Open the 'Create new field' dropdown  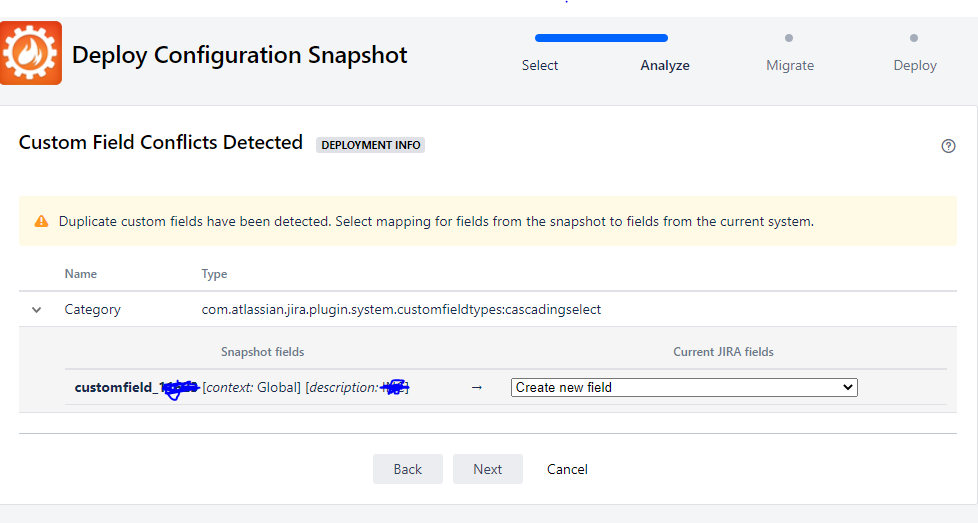tap(684, 387)
